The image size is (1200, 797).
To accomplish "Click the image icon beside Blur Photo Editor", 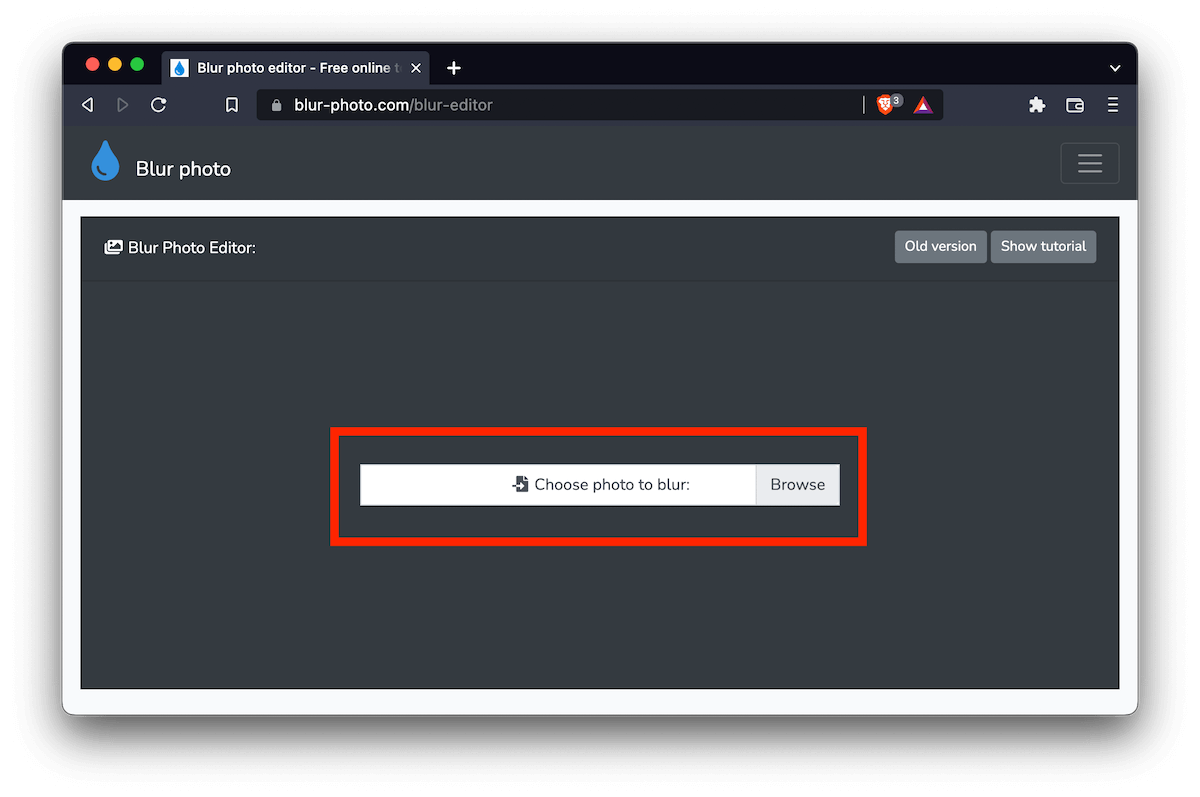I will [113, 247].
